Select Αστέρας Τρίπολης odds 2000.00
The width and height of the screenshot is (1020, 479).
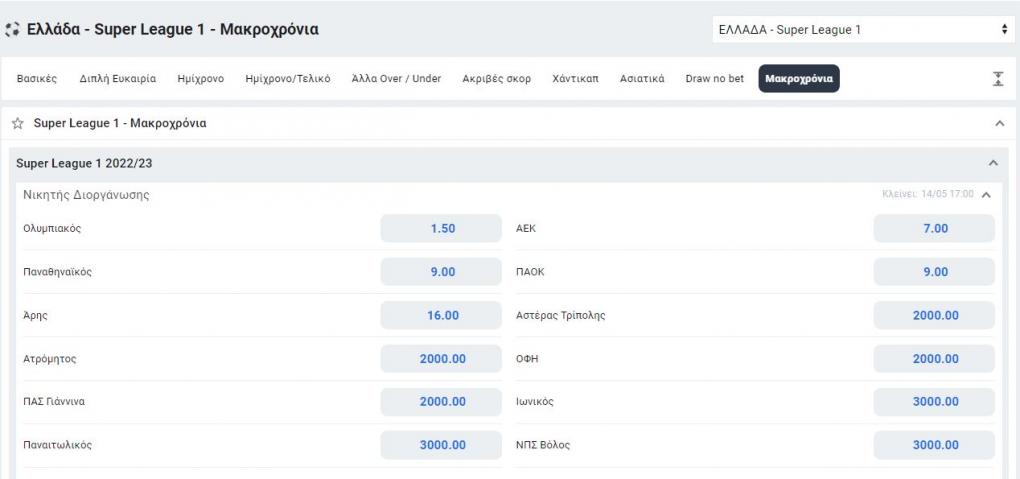click(934, 315)
